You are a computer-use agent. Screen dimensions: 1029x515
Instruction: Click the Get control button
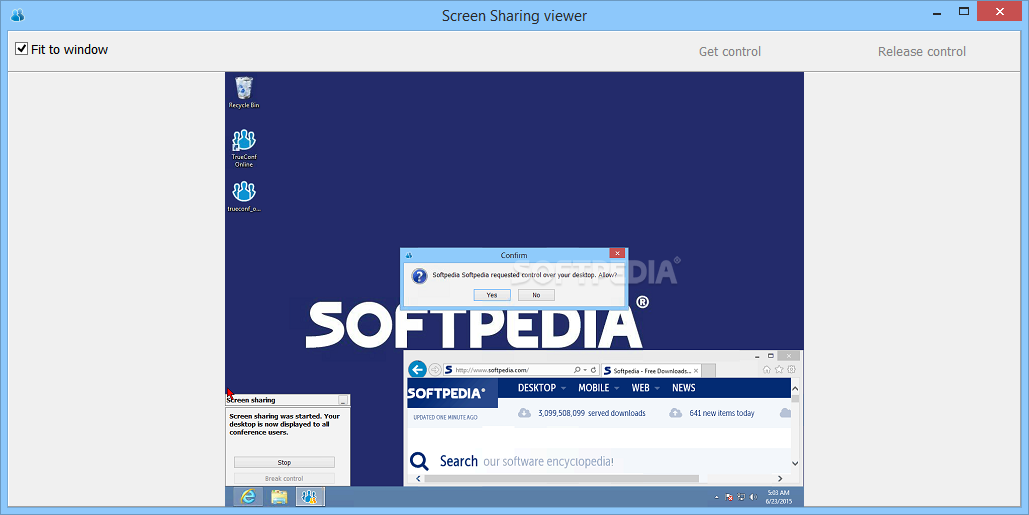pyautogui.click(x=730, y=51)
